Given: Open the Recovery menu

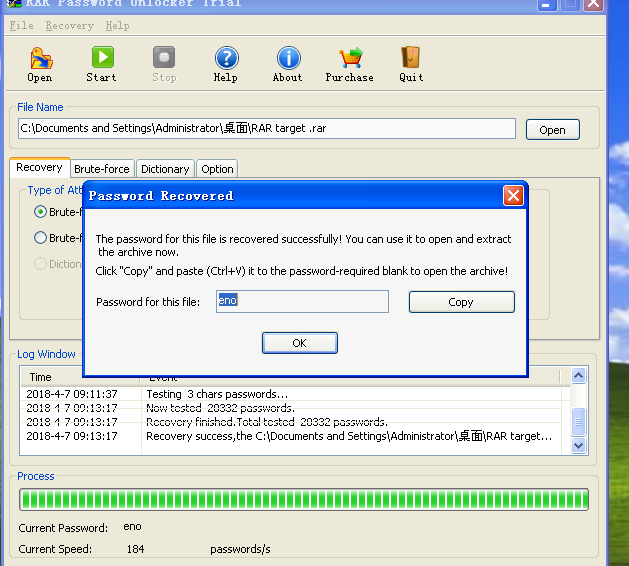Looking at the screenshot, I should pyautogui.click(x=69, y=26).
